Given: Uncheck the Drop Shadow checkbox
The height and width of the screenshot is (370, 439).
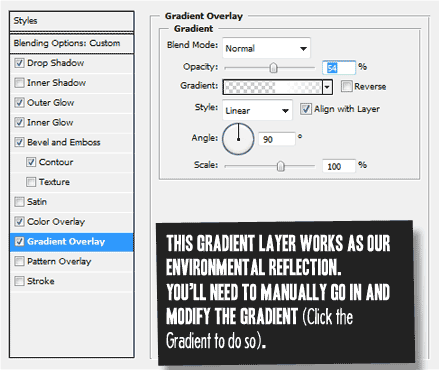Looking at the screenshot, I should 19,63.
